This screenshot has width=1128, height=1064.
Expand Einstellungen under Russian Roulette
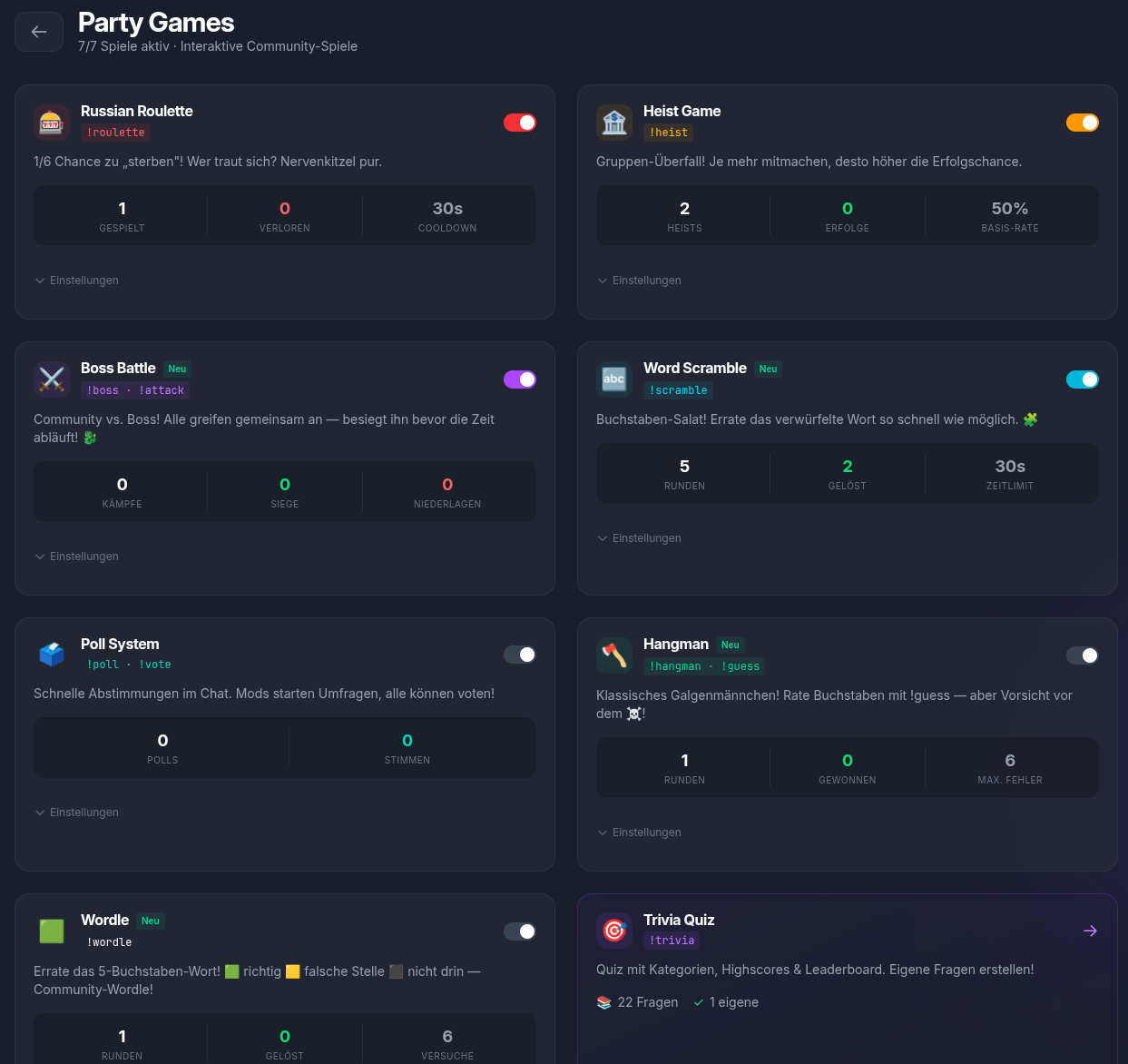(76, 280)
